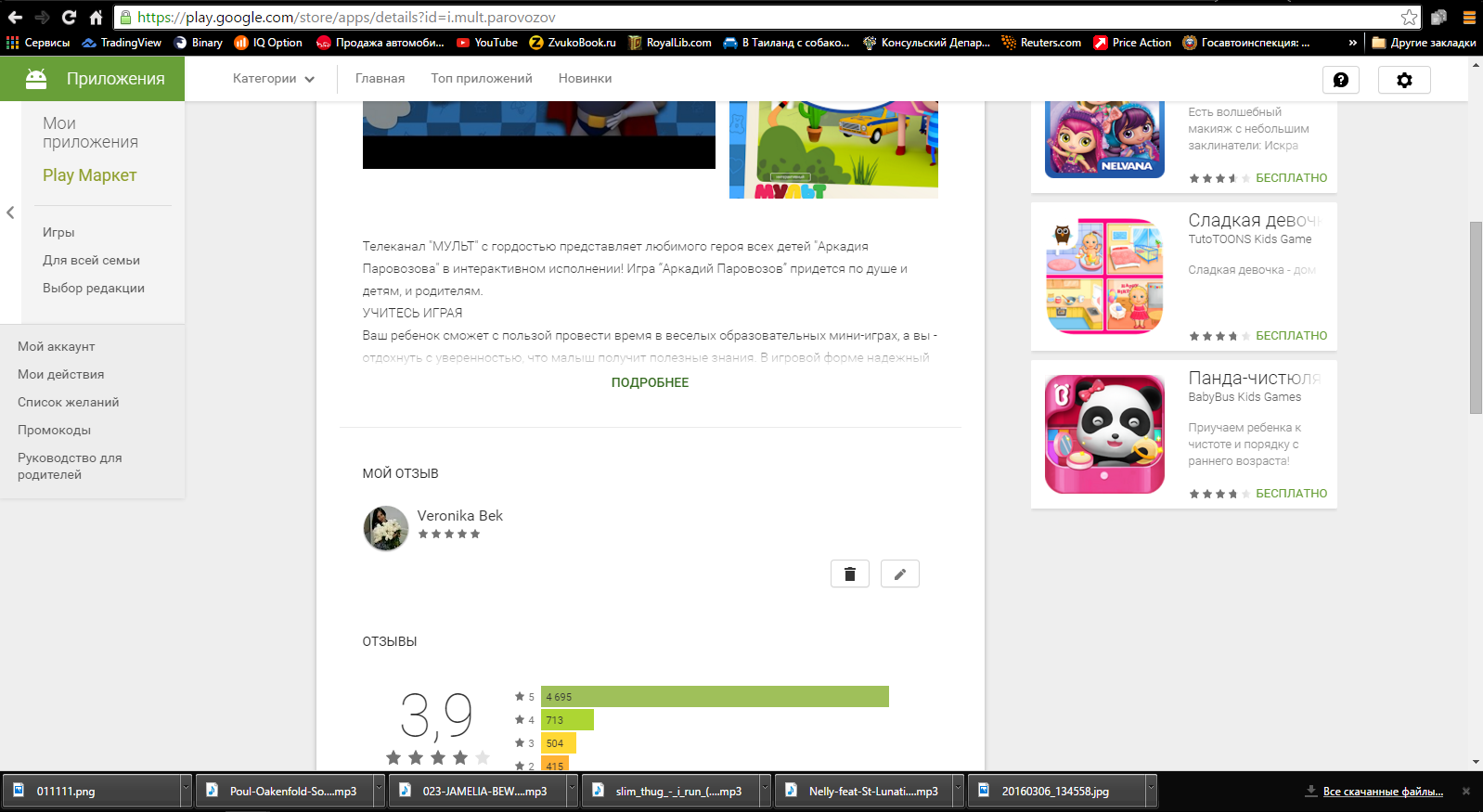Open Выбор редакции category

[94, 289]
